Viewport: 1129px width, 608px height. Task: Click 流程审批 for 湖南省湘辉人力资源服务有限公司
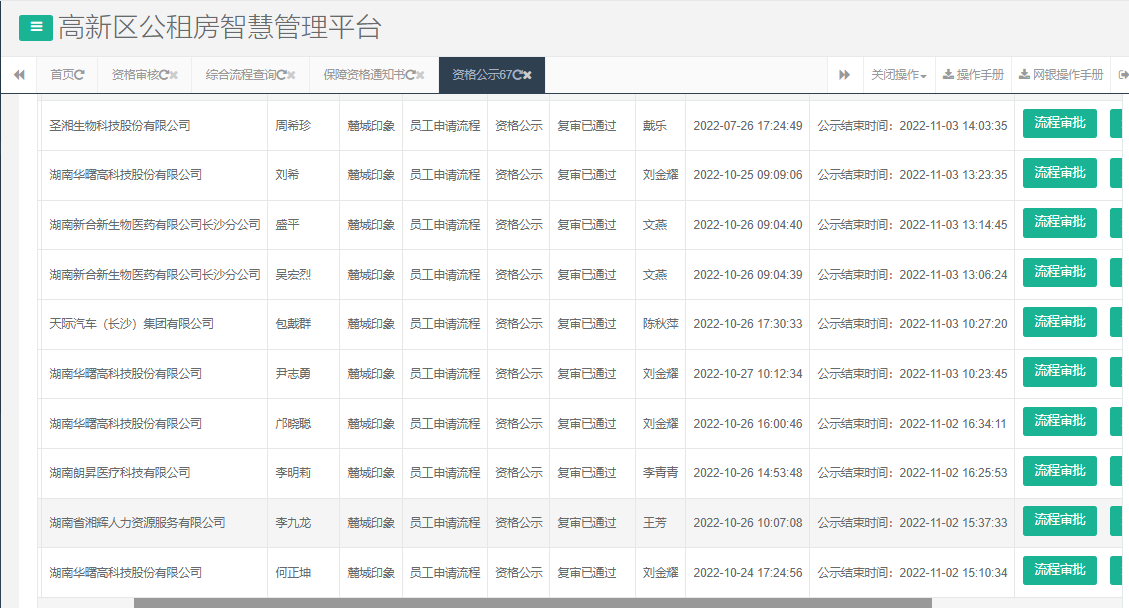(1059, 521)
